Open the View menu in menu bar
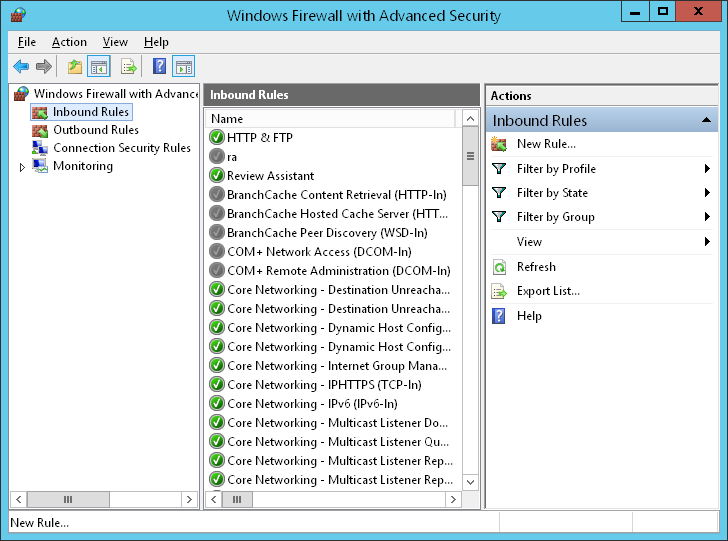The image size is (728, 541). tap(115, 42)
